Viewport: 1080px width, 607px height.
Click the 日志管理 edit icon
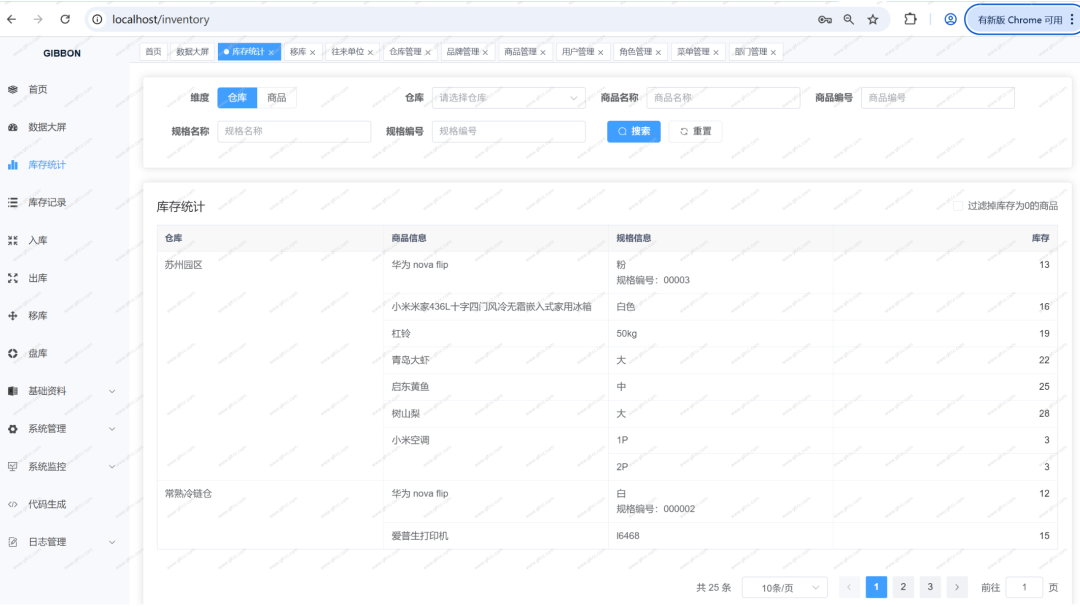coord(12,542)
